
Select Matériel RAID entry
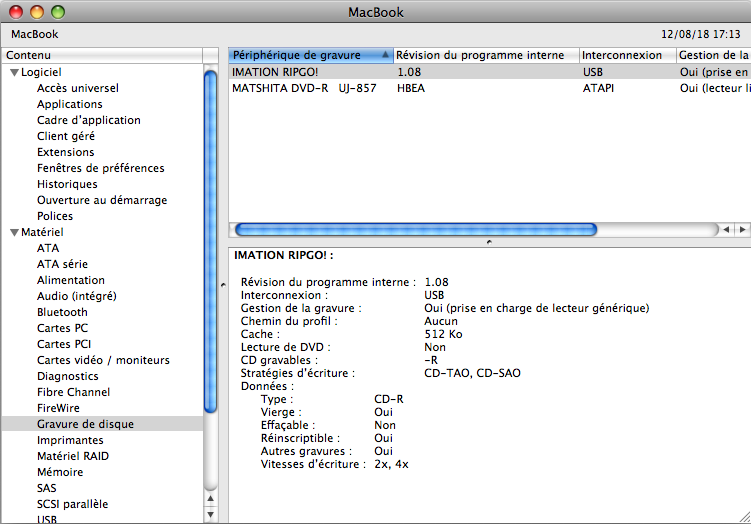(x=73, y=456)
